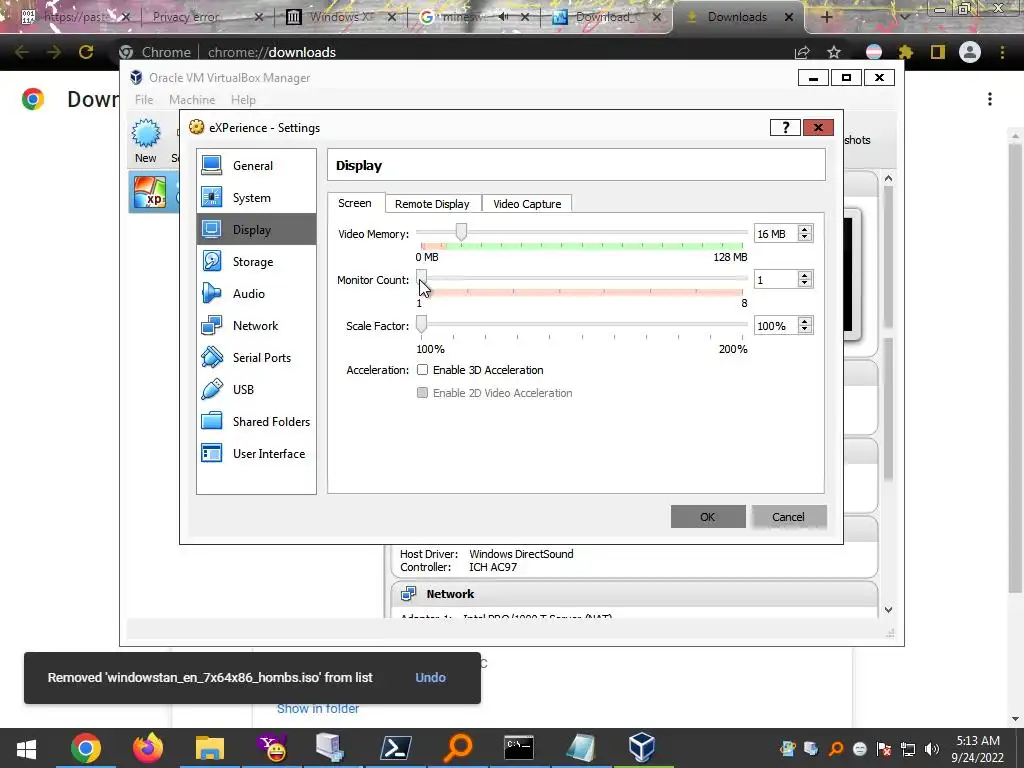Click the Video Memory value field
Image resolution: width=1024 pixels, height=768 pixels.
tap(776, 234)
